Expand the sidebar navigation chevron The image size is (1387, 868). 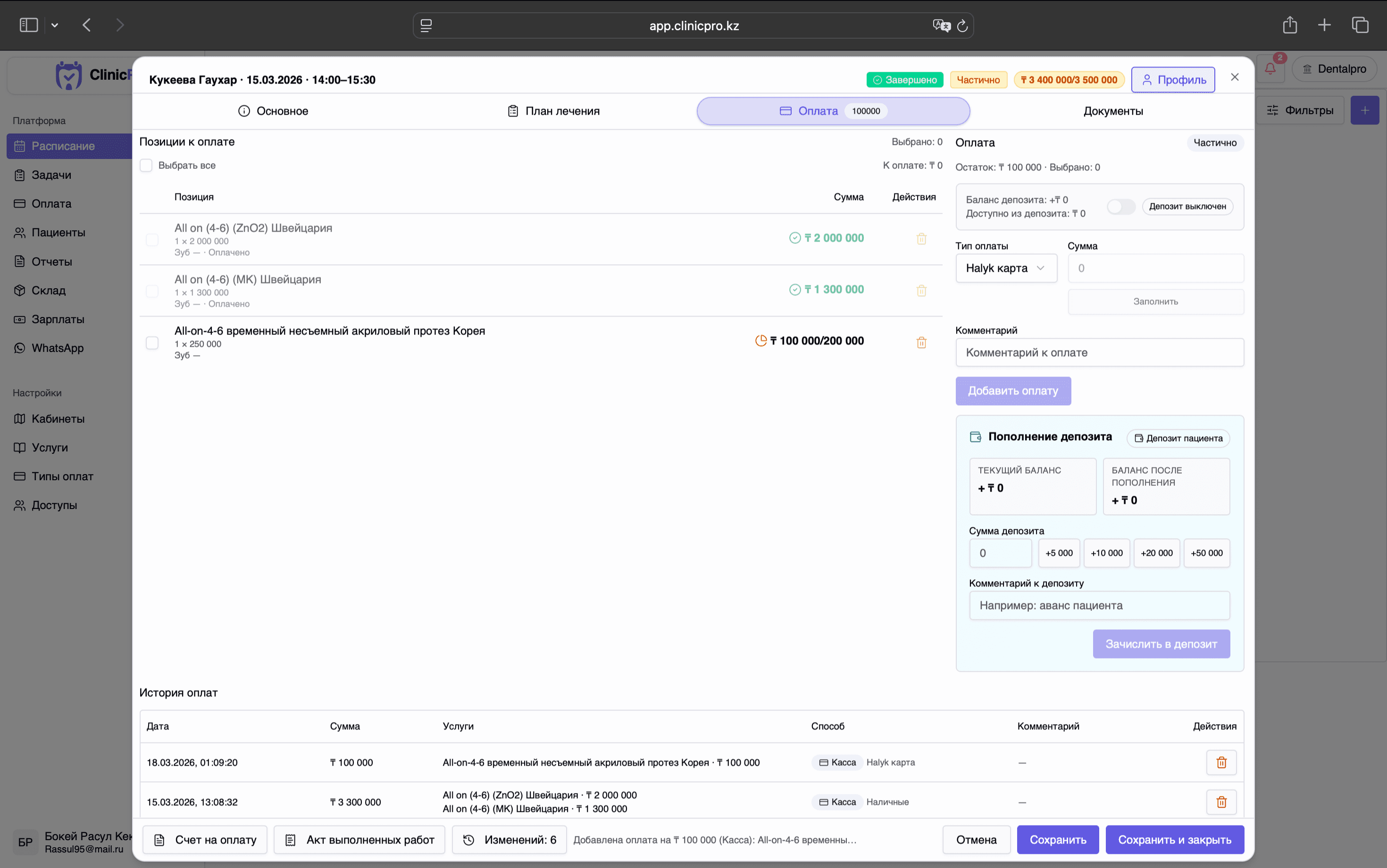pyautogui.click(x=55, y=25)
